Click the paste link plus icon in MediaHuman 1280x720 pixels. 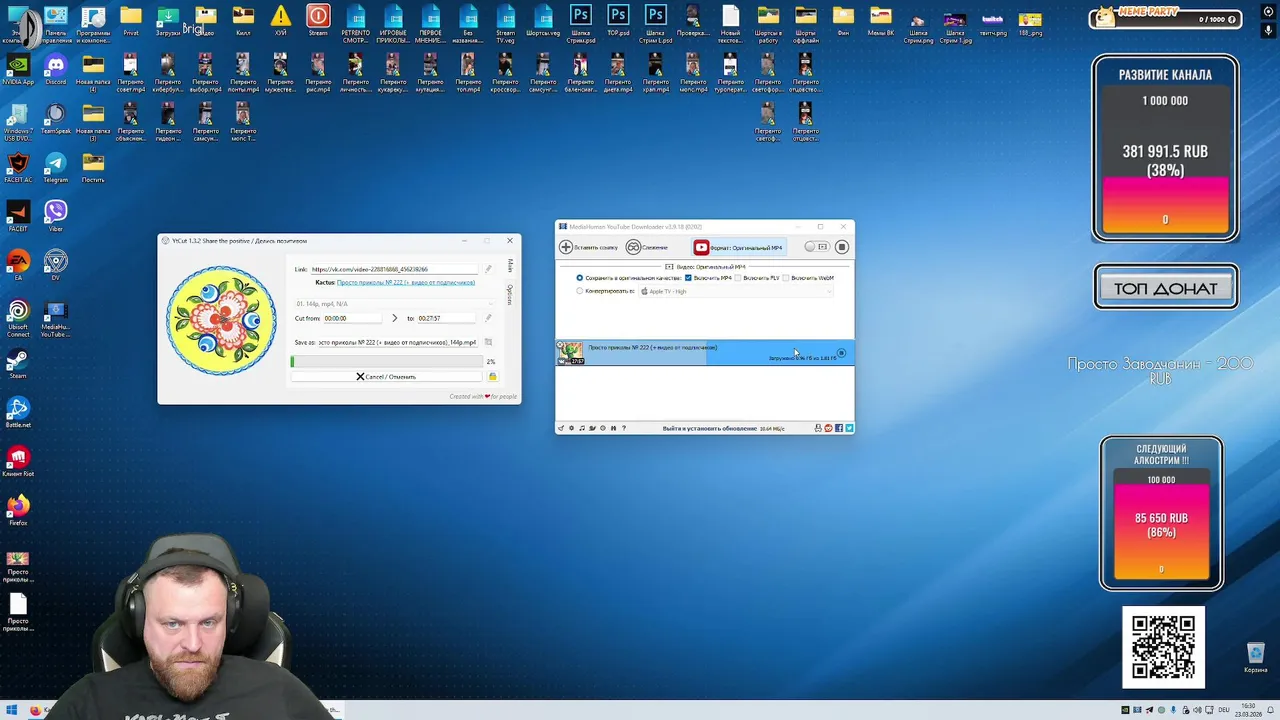(566, 247)
